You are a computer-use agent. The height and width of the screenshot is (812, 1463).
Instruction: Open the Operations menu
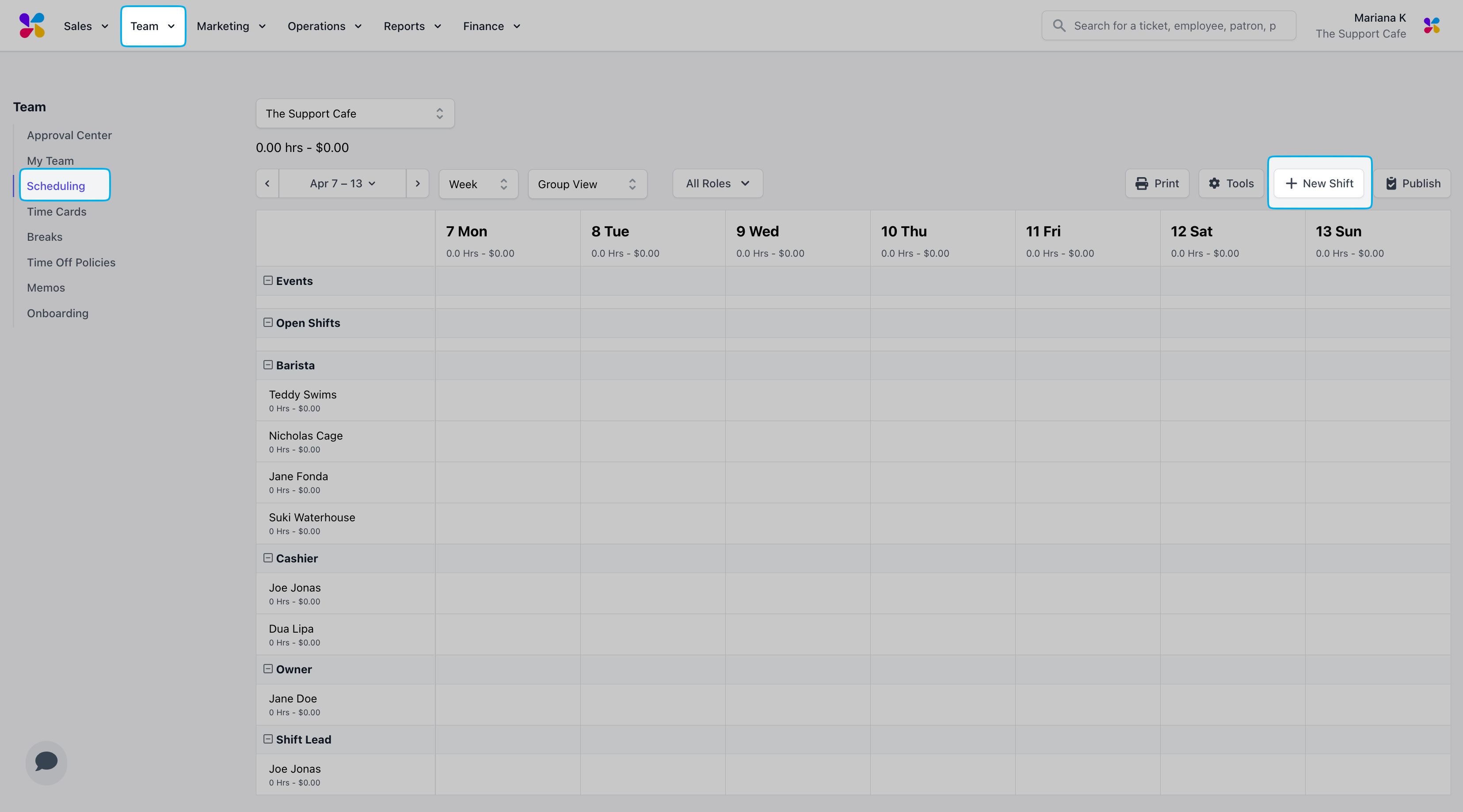pyautogui.click(x=324, y=26)
